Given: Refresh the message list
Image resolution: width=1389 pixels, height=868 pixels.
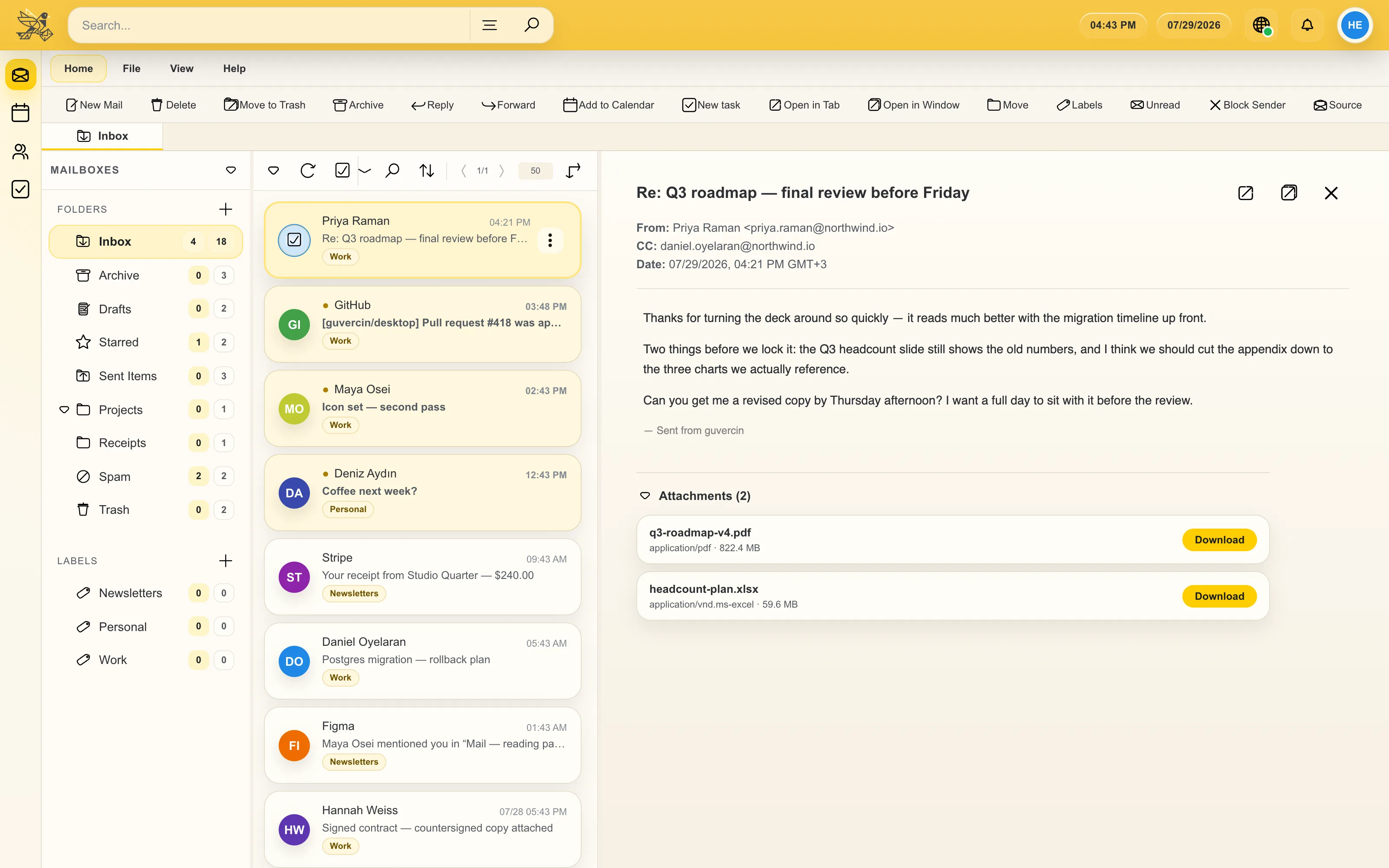Looking at the screenshot, I should tap(308, 171).
